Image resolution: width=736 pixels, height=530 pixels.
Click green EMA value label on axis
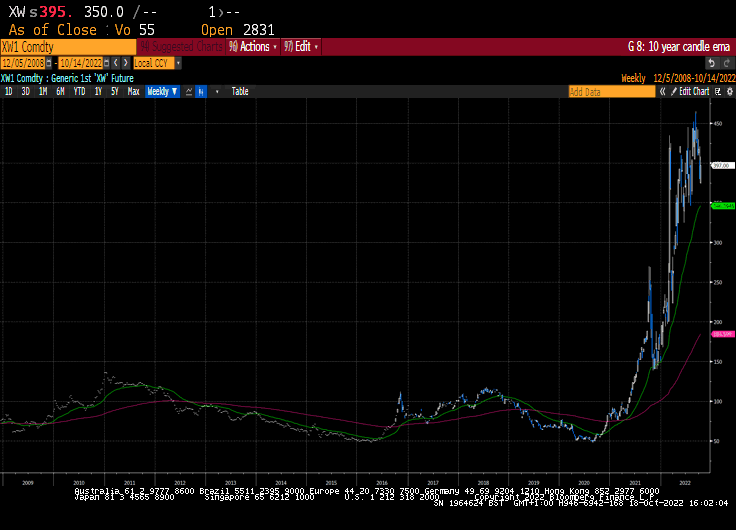(x=723, y=206)
